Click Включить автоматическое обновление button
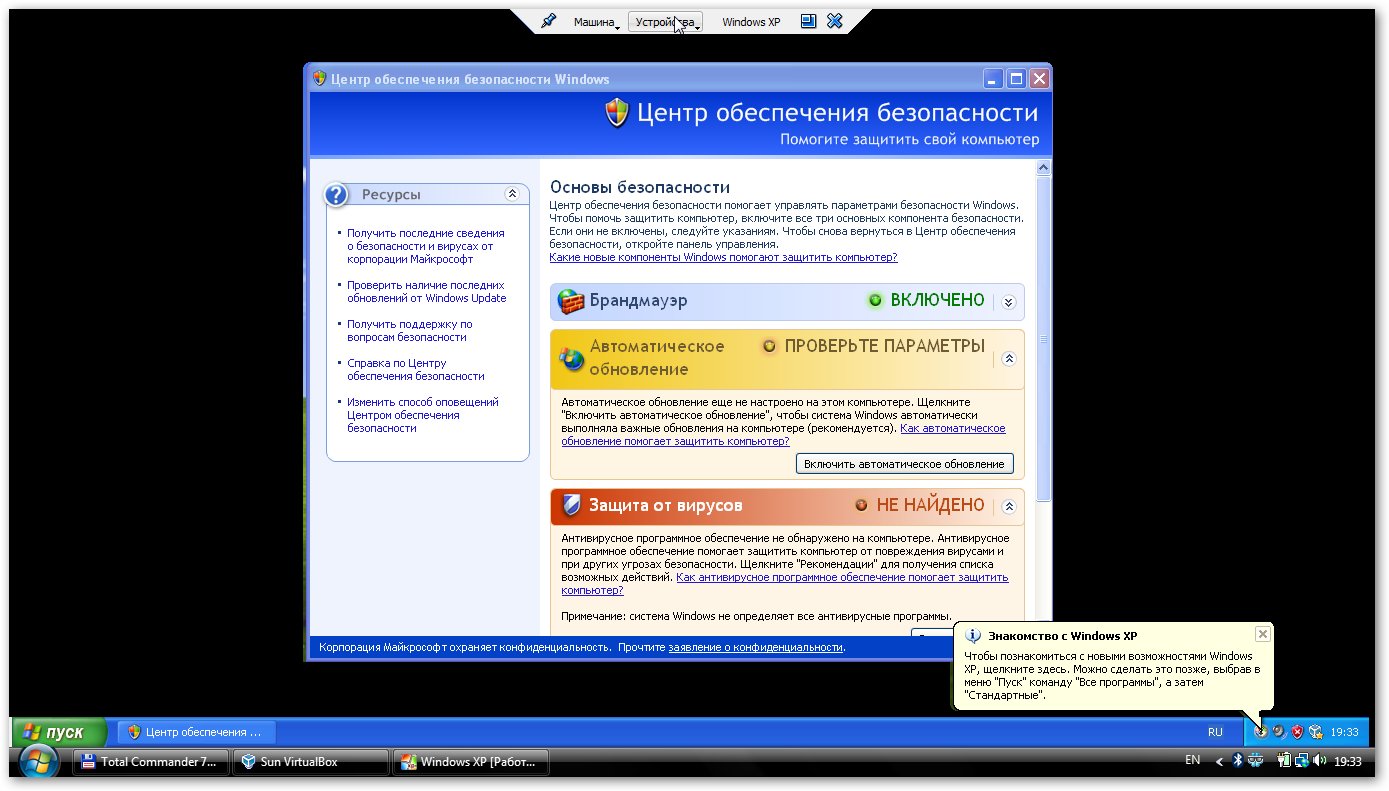Viewport: 1389px width, 791px height. coord(904,464)
